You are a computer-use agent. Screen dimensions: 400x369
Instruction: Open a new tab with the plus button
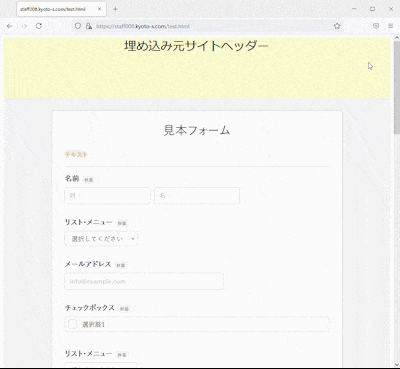[x=115, y=9]
